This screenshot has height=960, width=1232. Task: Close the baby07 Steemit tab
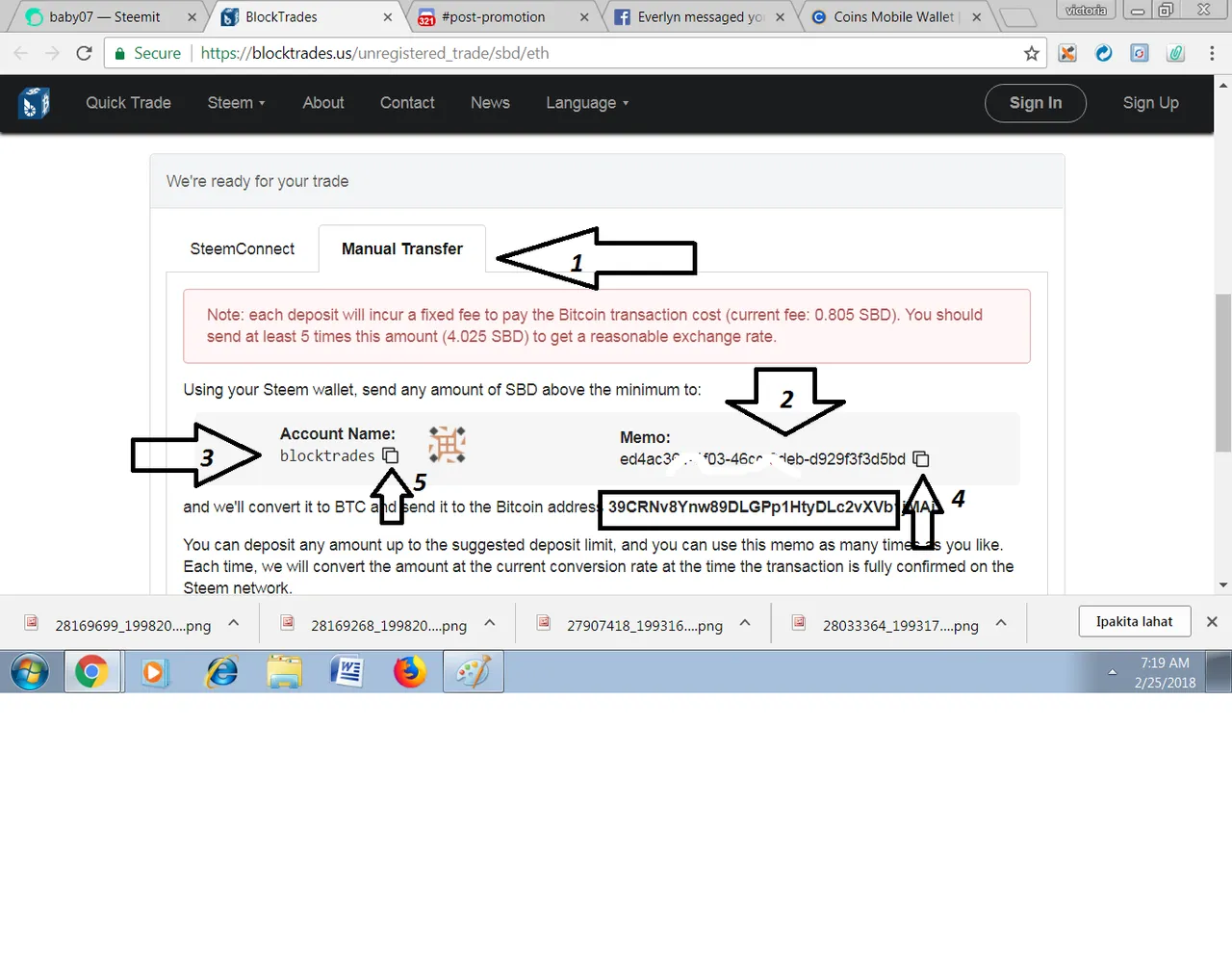pyautogui.click(x=192, y=17)
